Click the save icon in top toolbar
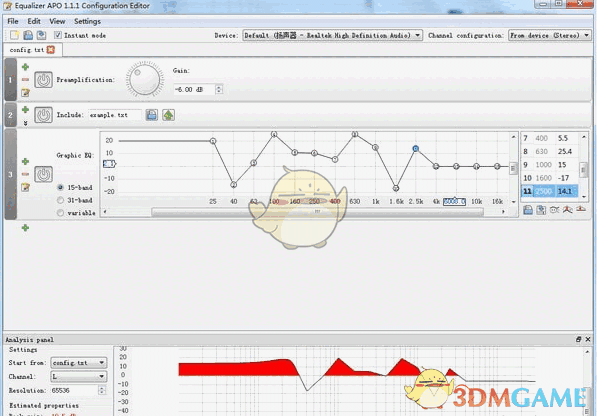 coord(28,35)
